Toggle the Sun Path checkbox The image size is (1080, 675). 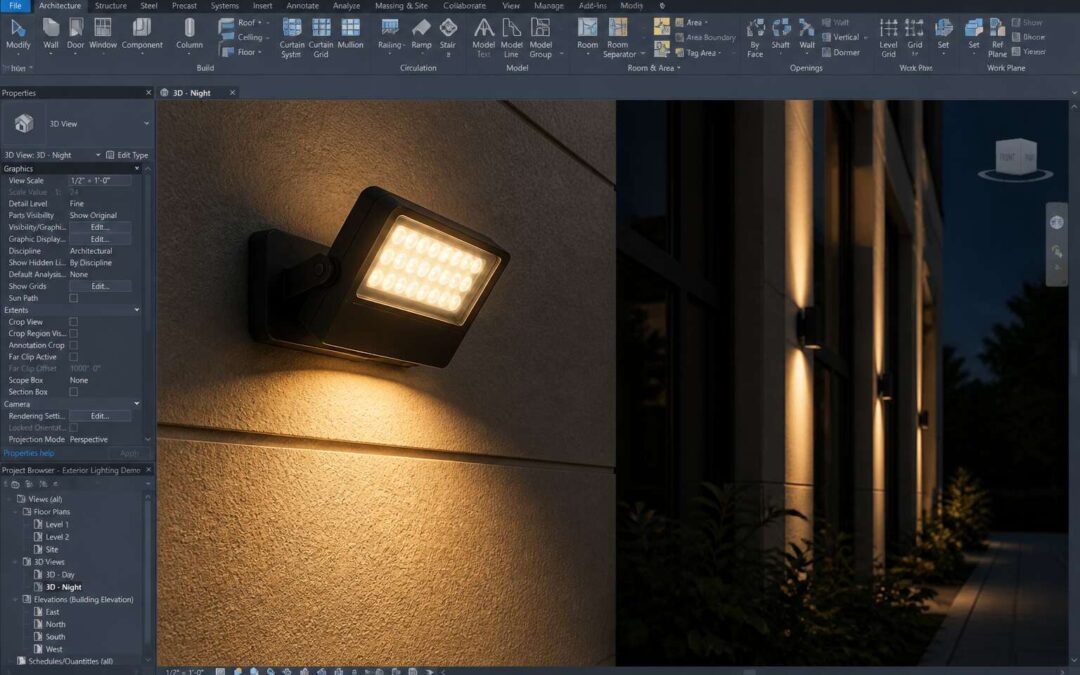tap(74, 298)
